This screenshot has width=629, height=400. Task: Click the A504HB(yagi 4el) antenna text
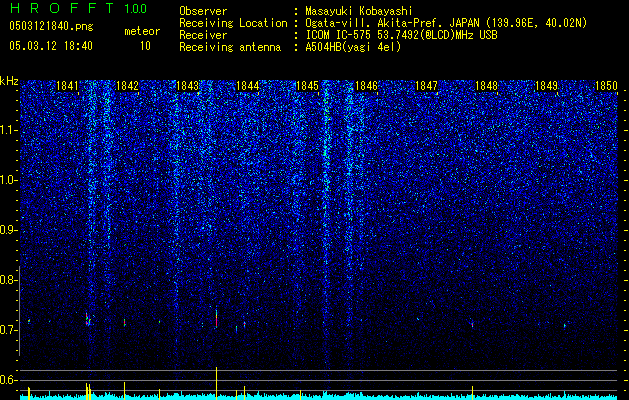353,47
